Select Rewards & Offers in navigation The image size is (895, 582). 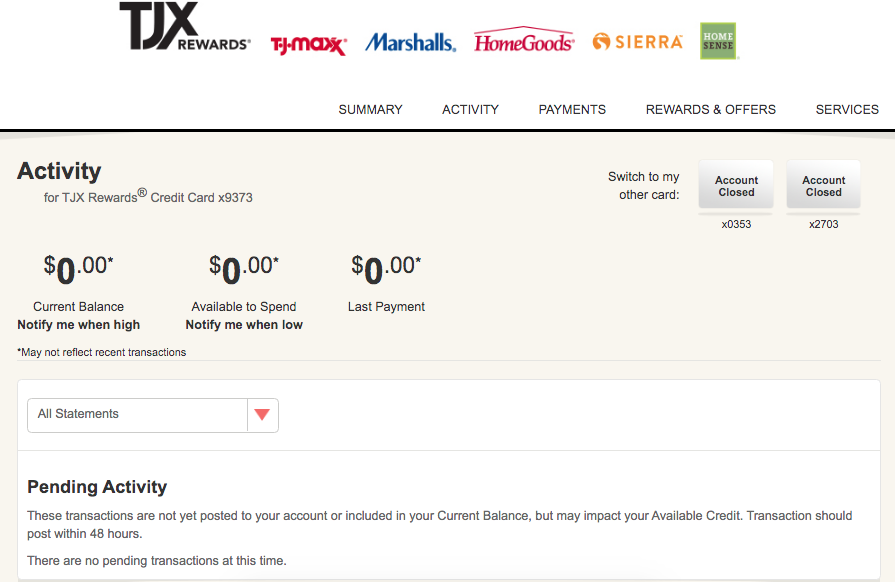pos(711,110)
